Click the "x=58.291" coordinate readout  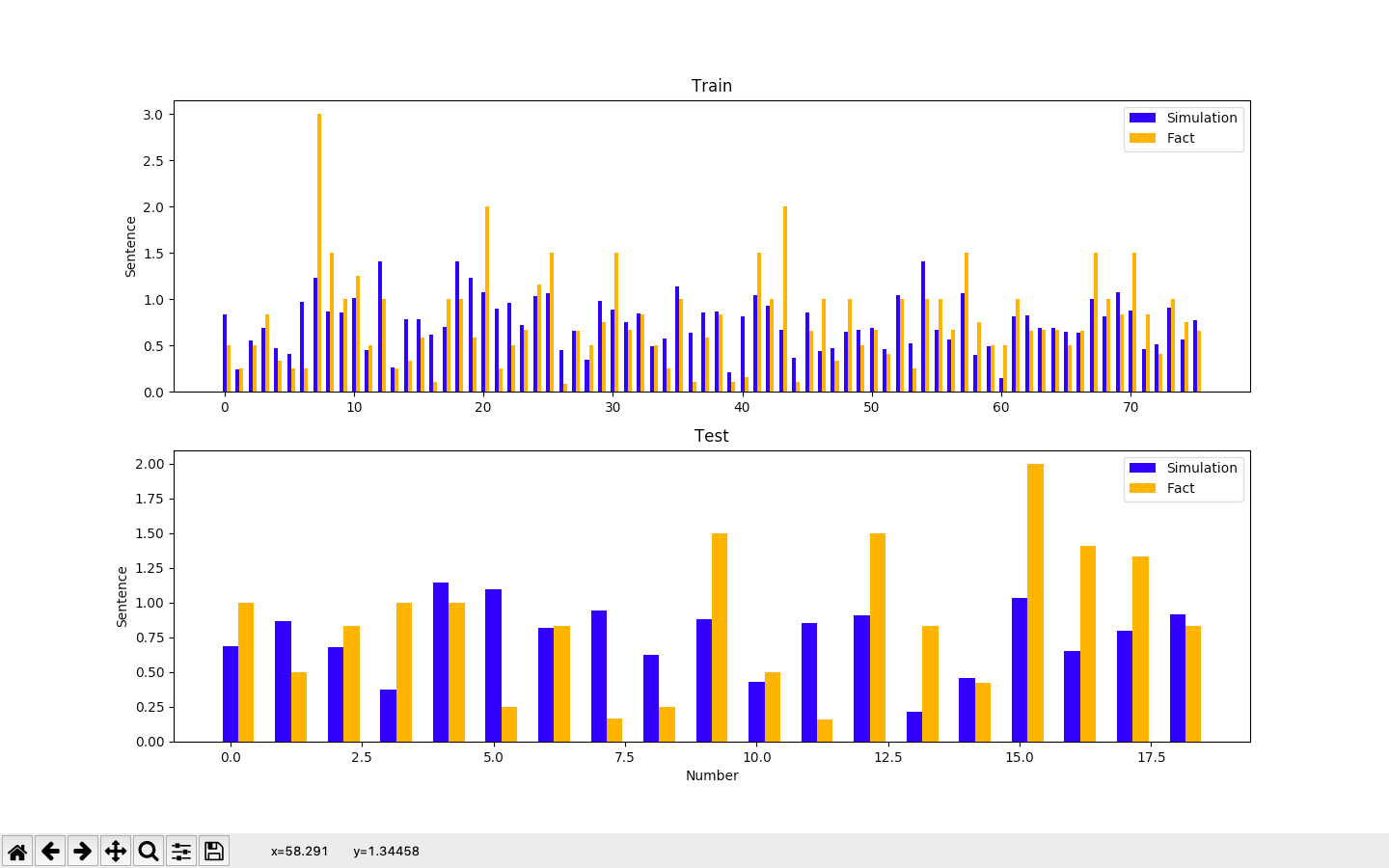click(300, 852)
